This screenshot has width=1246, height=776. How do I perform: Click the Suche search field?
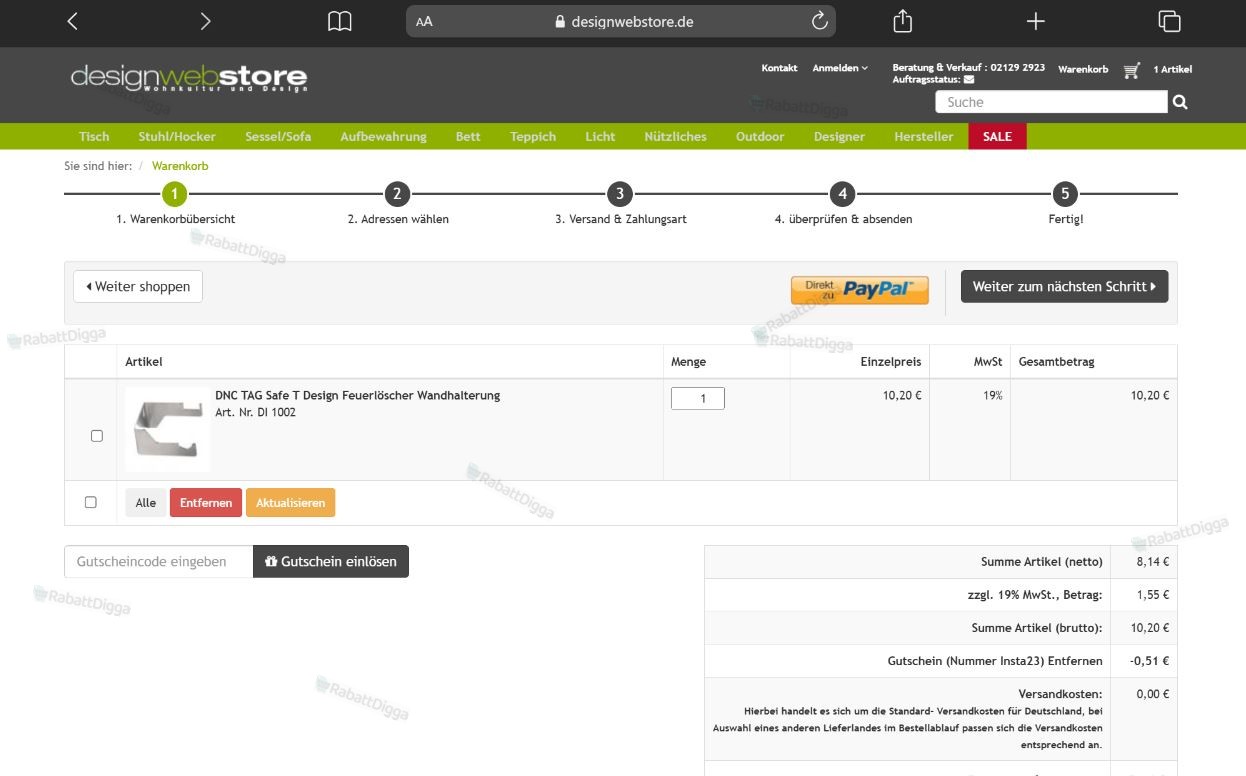click(x=1051, y=102)
